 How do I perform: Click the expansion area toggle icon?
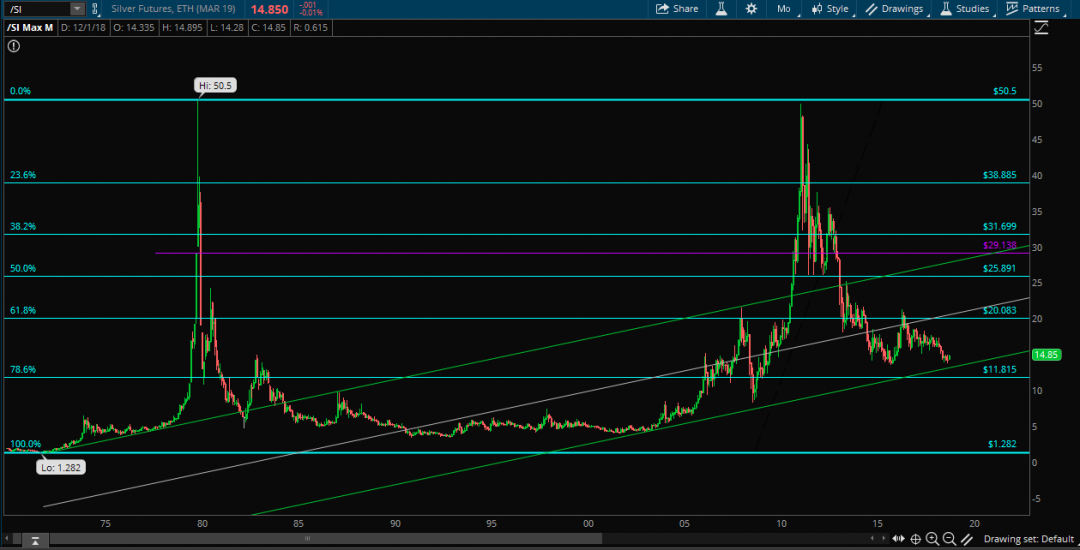(899, 539)
